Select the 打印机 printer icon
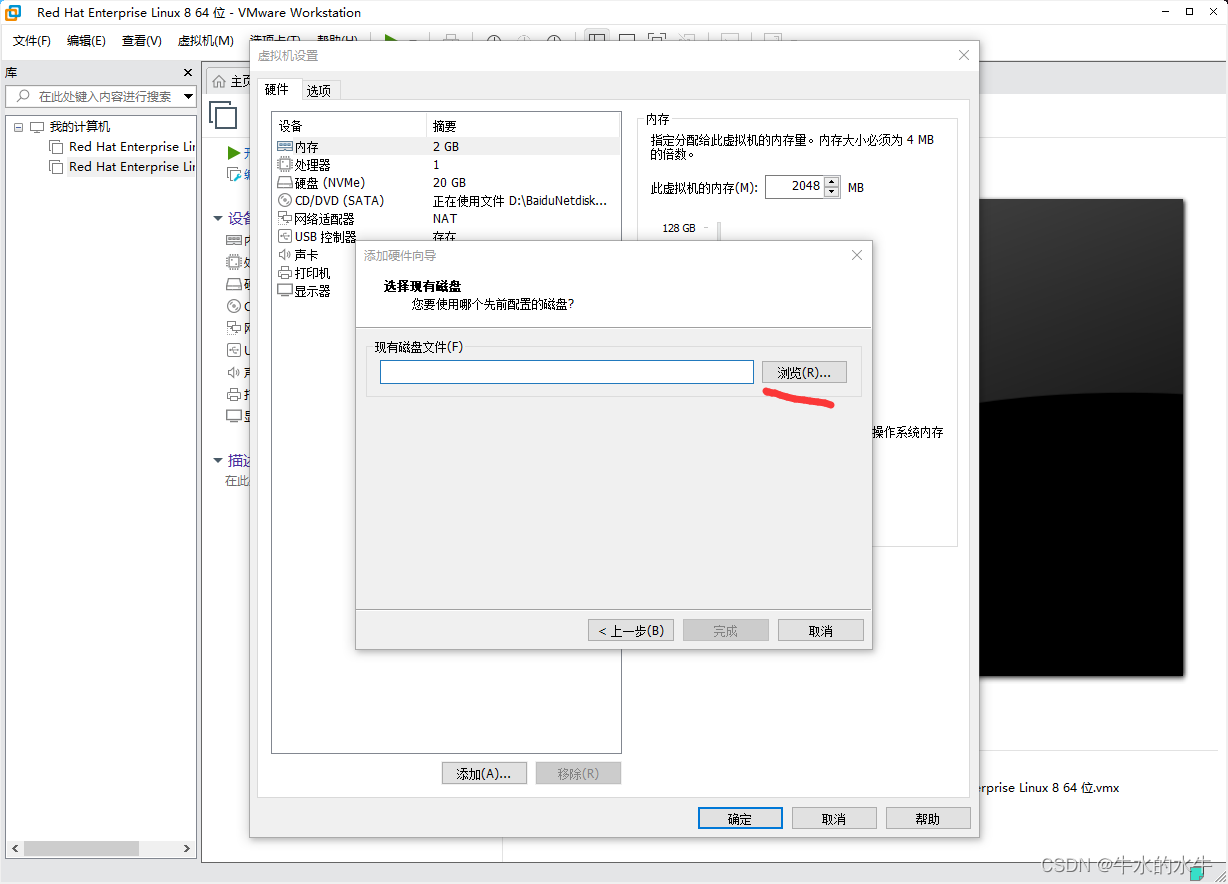Screen dimensions: 1228x884 (285, 272)
